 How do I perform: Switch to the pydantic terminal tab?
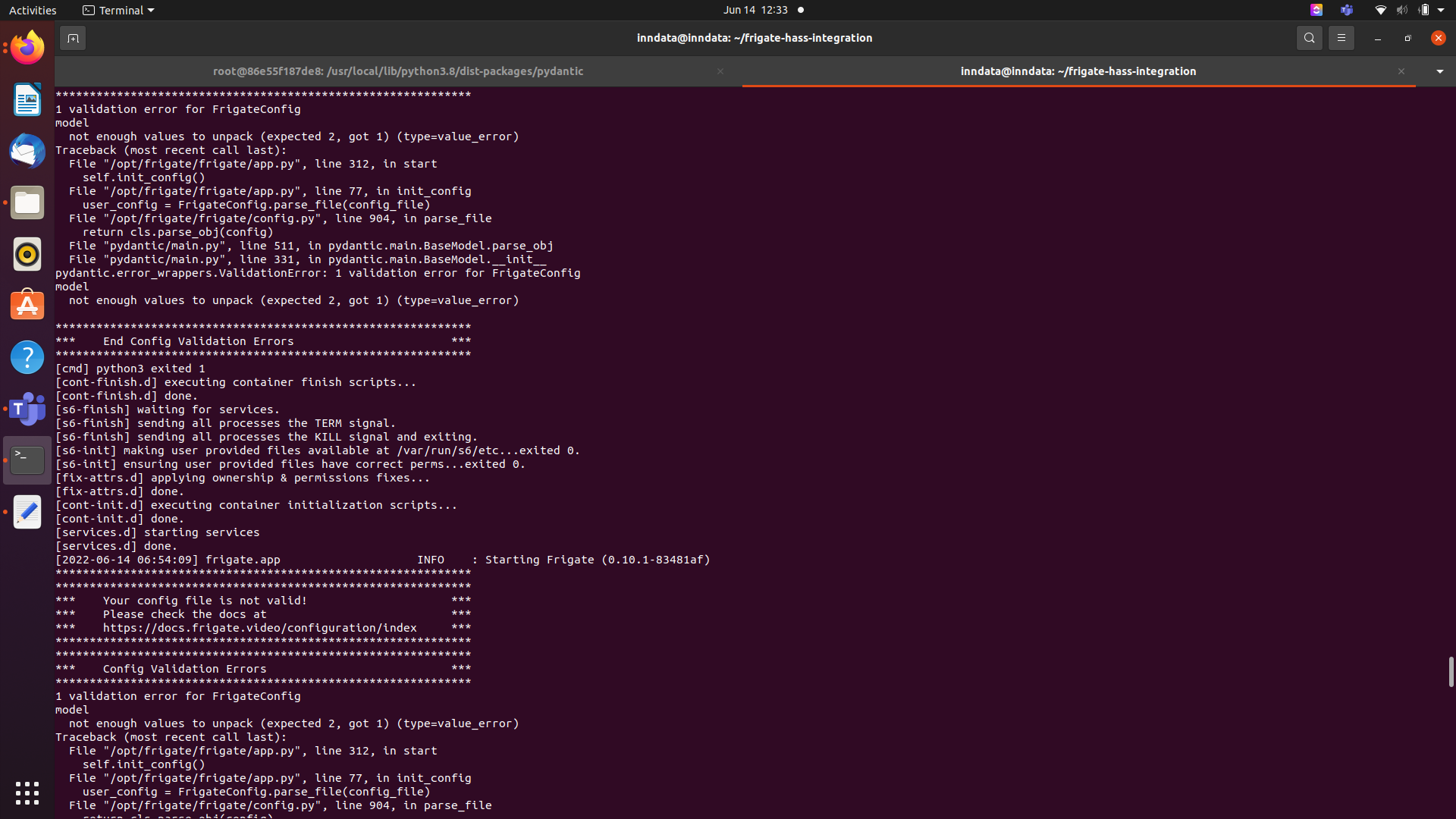coord(397,71)
